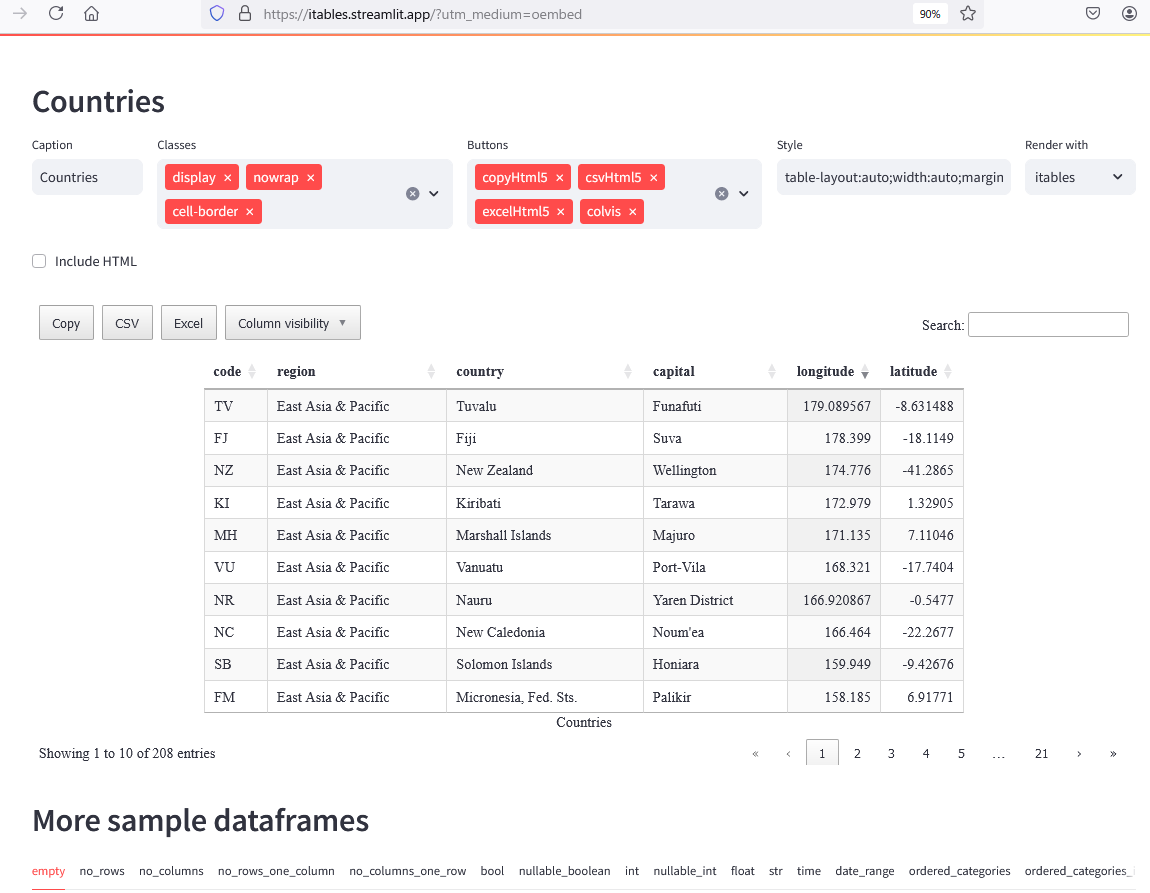The height and width of the screenshot is (893, 1150).
Task: Jump to the last page of entries
Action: 1113,753
